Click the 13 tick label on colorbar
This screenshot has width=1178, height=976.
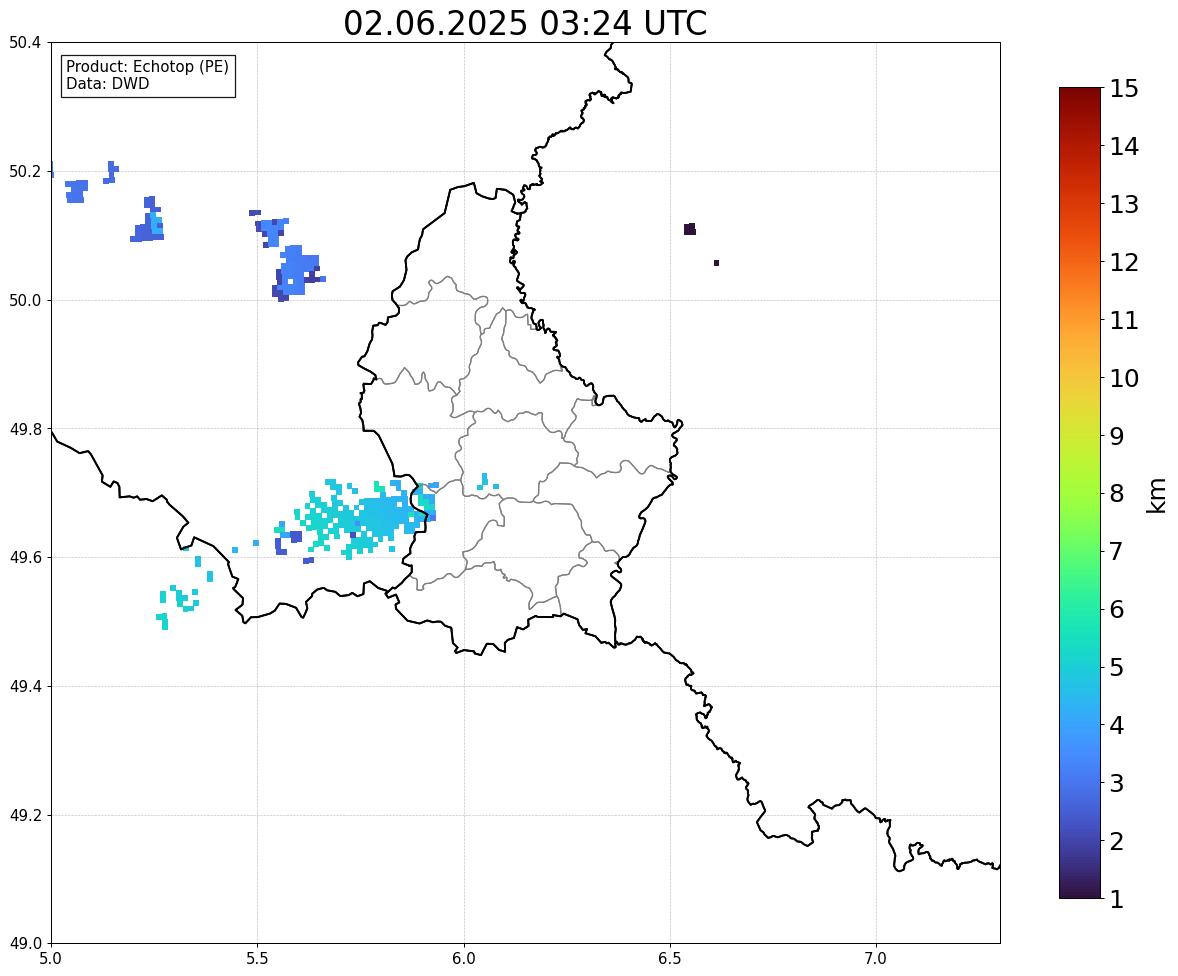click(x=1124, y=204)
